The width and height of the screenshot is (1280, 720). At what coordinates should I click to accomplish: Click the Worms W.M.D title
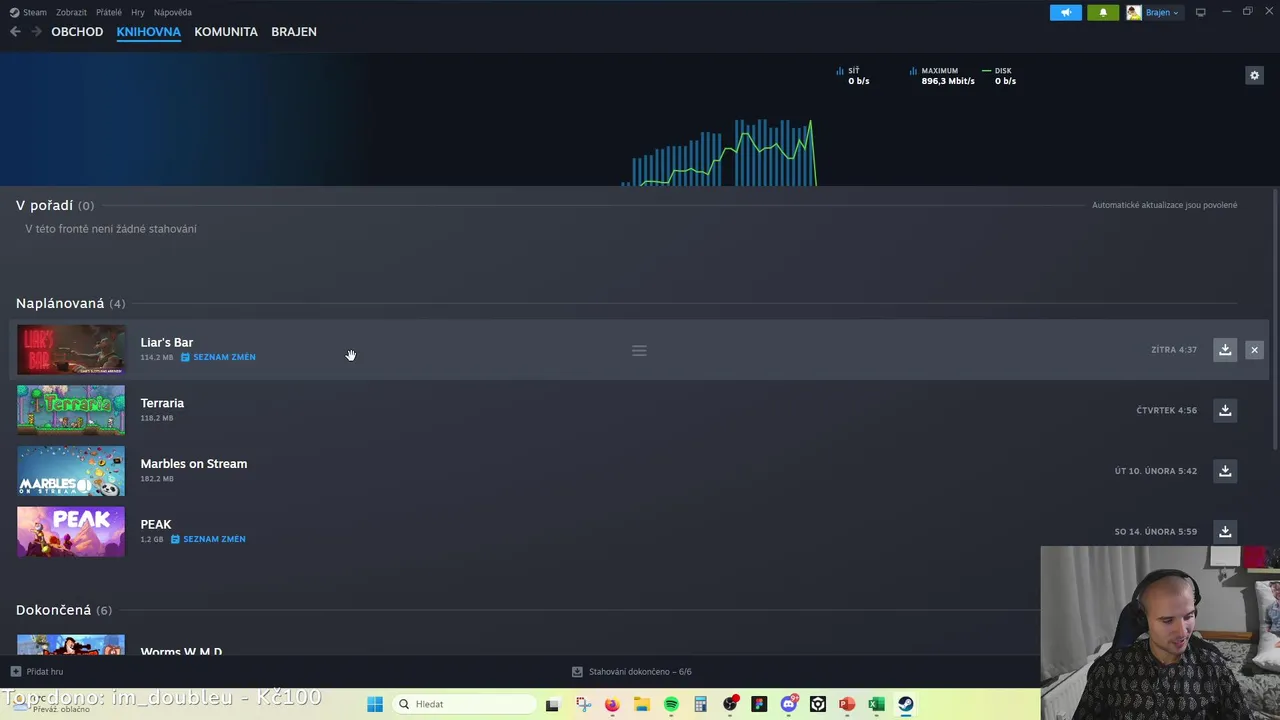coord(181,651)
